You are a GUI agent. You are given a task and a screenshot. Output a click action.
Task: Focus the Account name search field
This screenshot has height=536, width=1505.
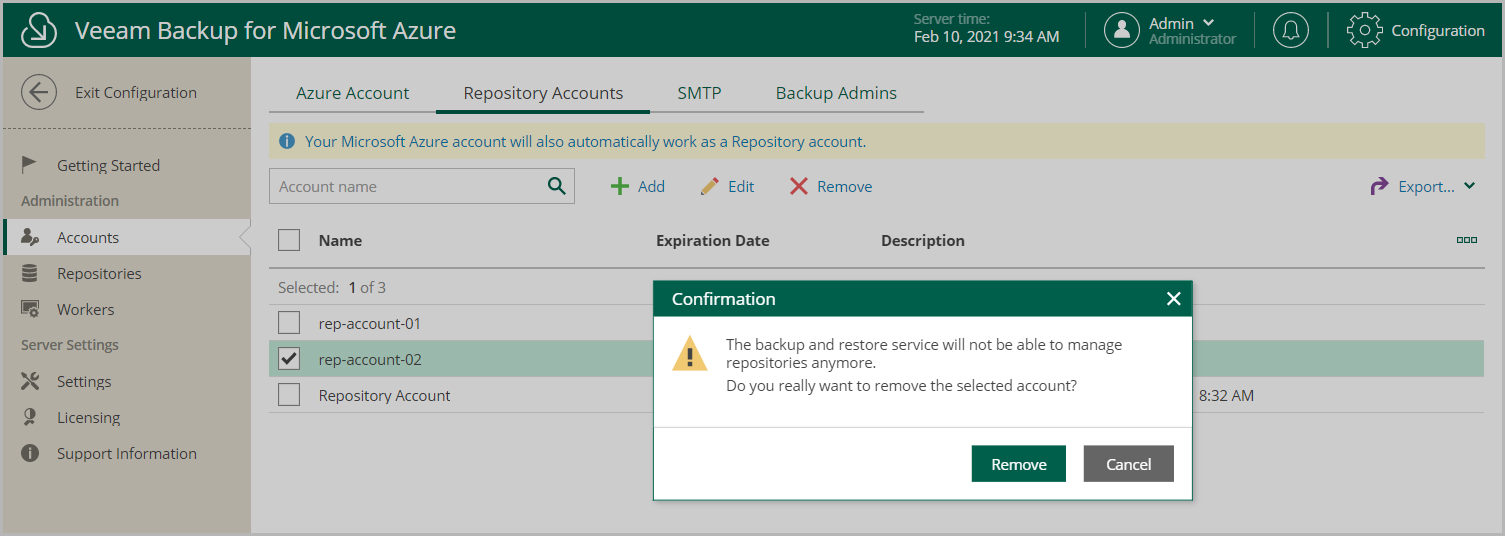click(x=421, y=186)
